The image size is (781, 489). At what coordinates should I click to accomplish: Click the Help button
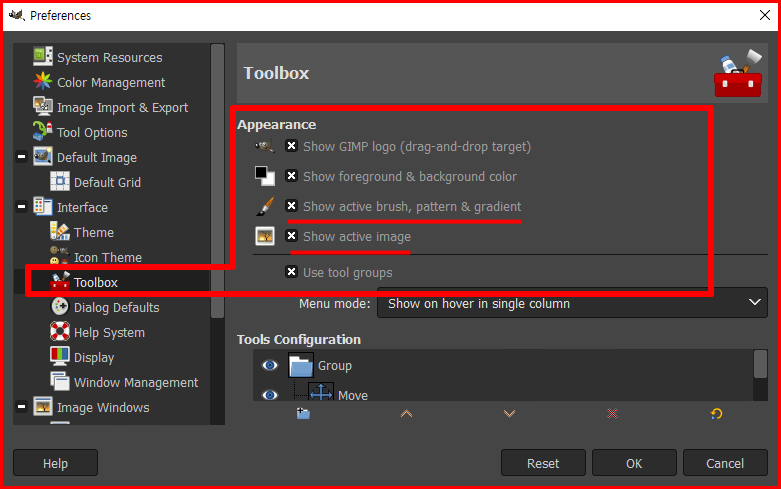(55, 463)
